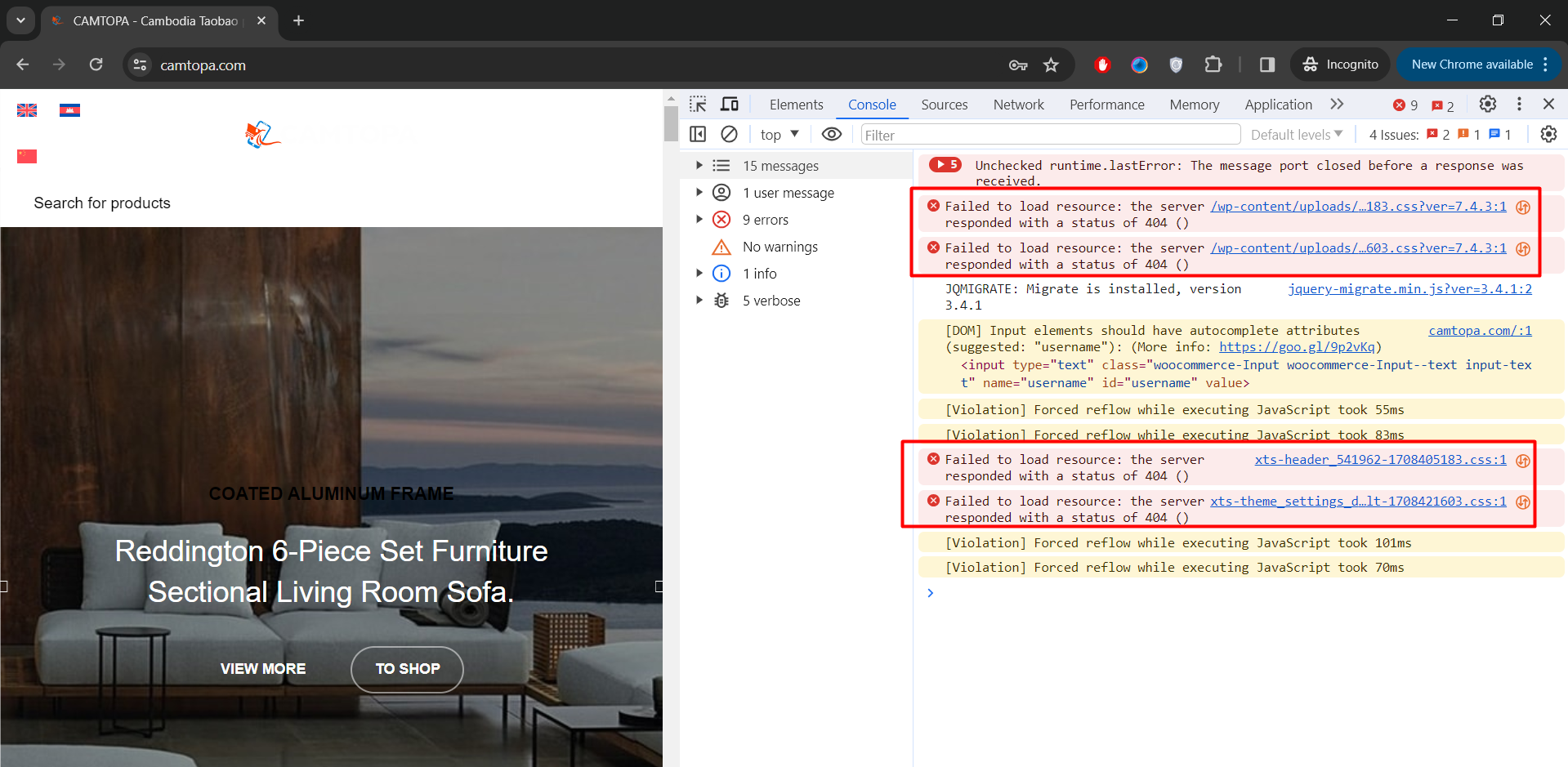Click the inspect element picker icon
Screen dimensions: 1568x767
pyautogui.click(x=698, y=105)
